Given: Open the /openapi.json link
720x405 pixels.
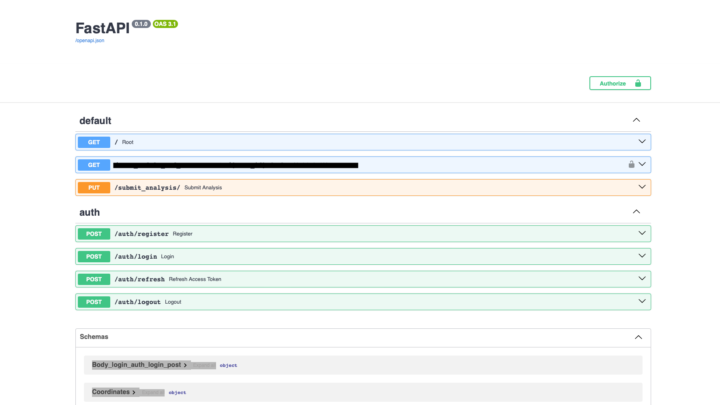Looking at the screenshot, I should 90,40.
